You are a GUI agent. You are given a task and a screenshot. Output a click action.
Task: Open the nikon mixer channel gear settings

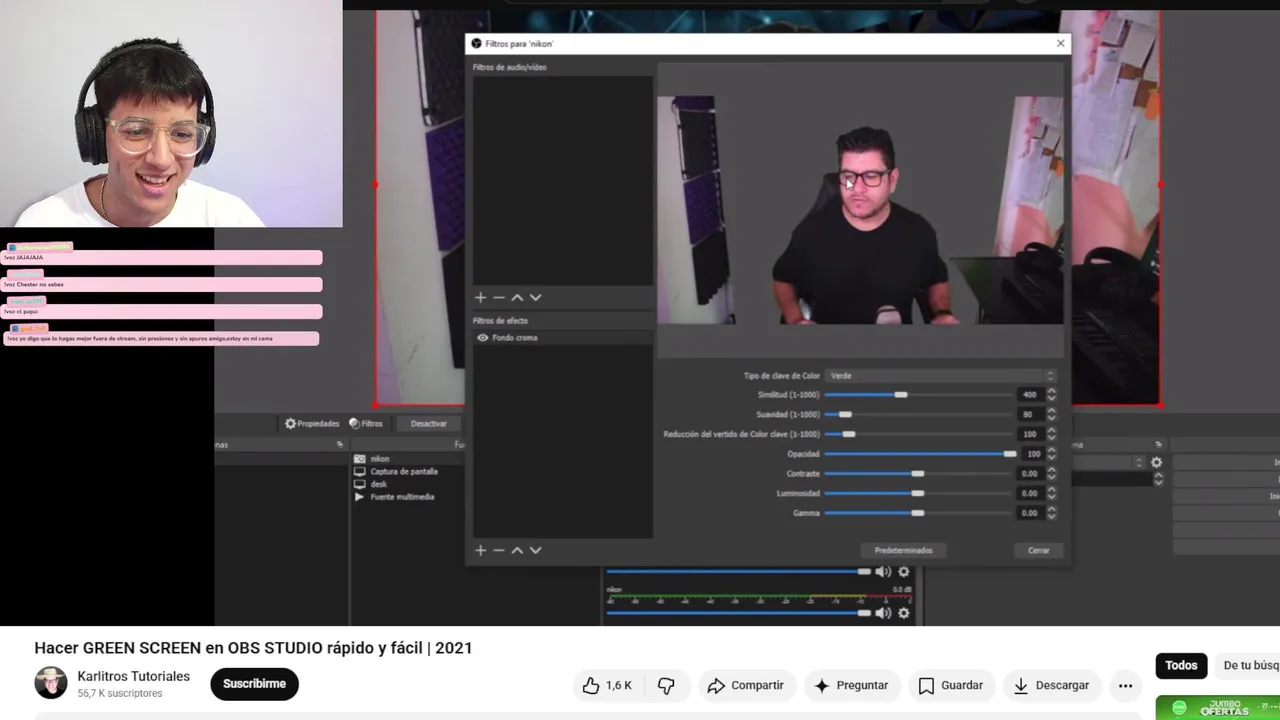(x=904, y=613)
